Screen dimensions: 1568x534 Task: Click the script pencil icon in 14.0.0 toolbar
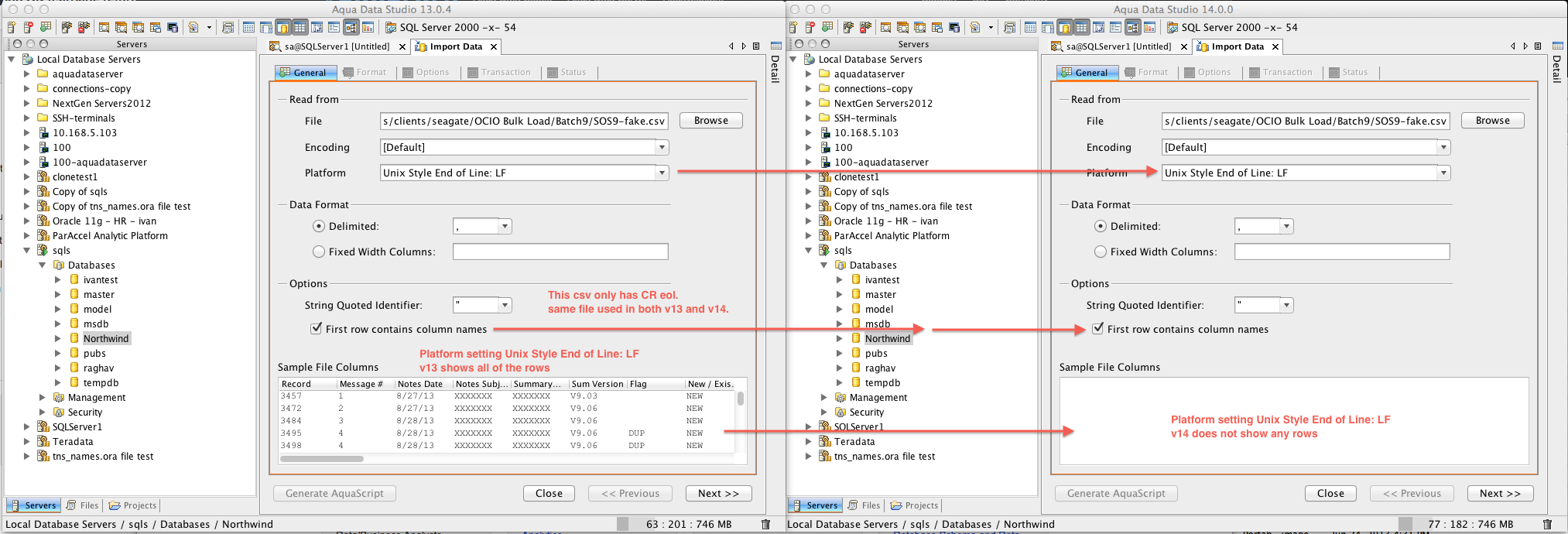point(974,27)
